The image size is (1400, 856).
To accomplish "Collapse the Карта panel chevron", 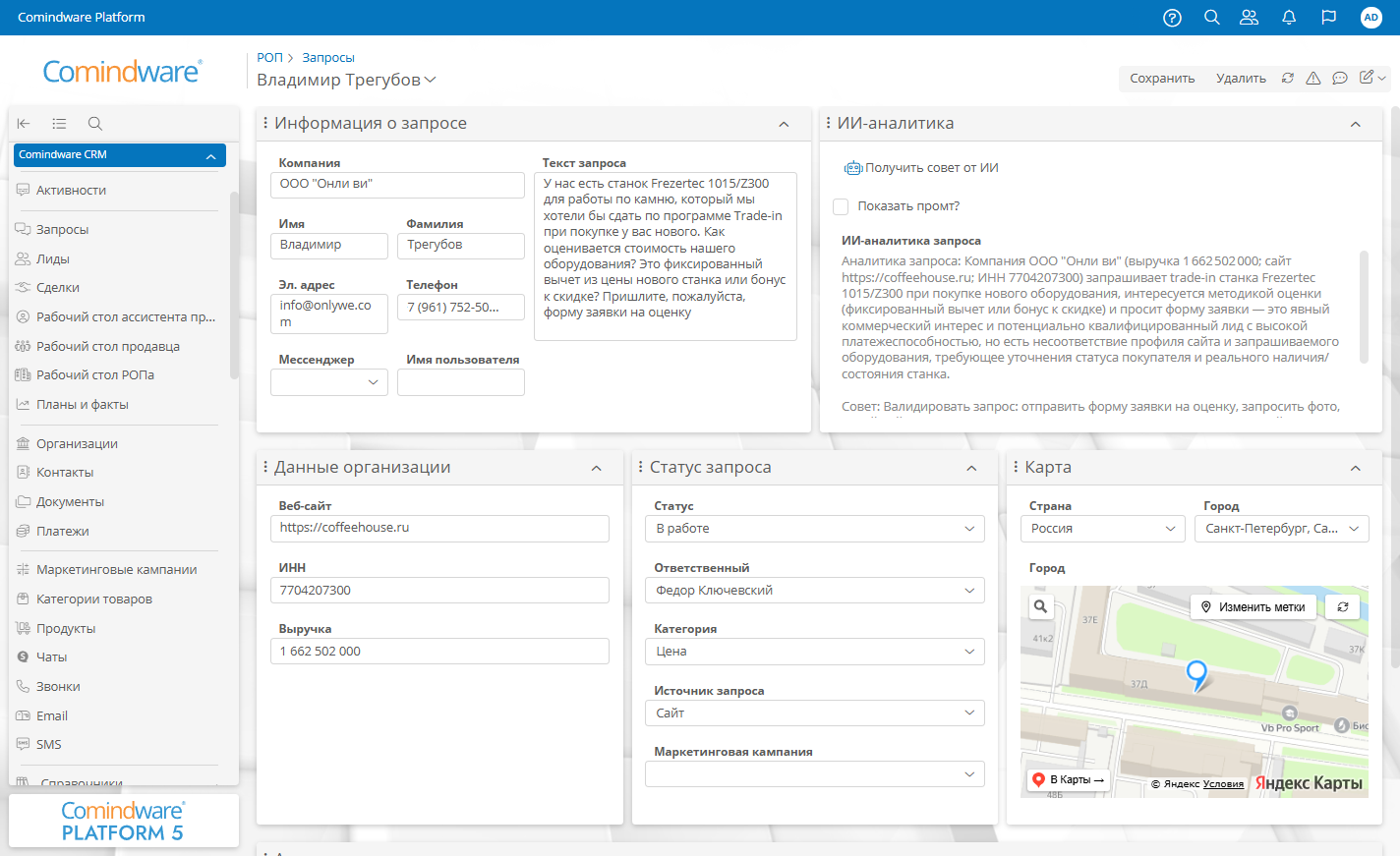I will [1355, 467].
